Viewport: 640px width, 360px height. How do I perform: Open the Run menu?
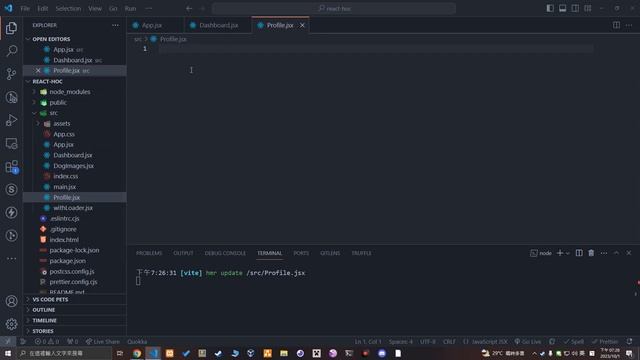130,8
